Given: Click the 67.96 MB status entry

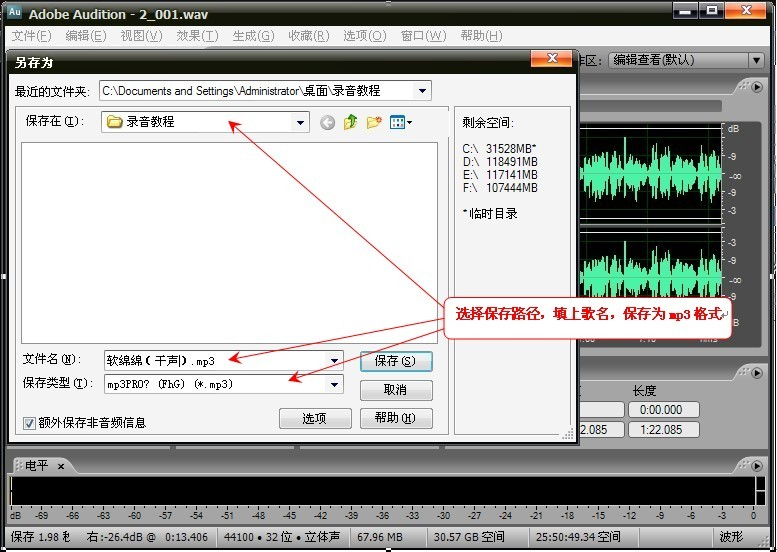Looking at the screenshot, I should [380, 537].
